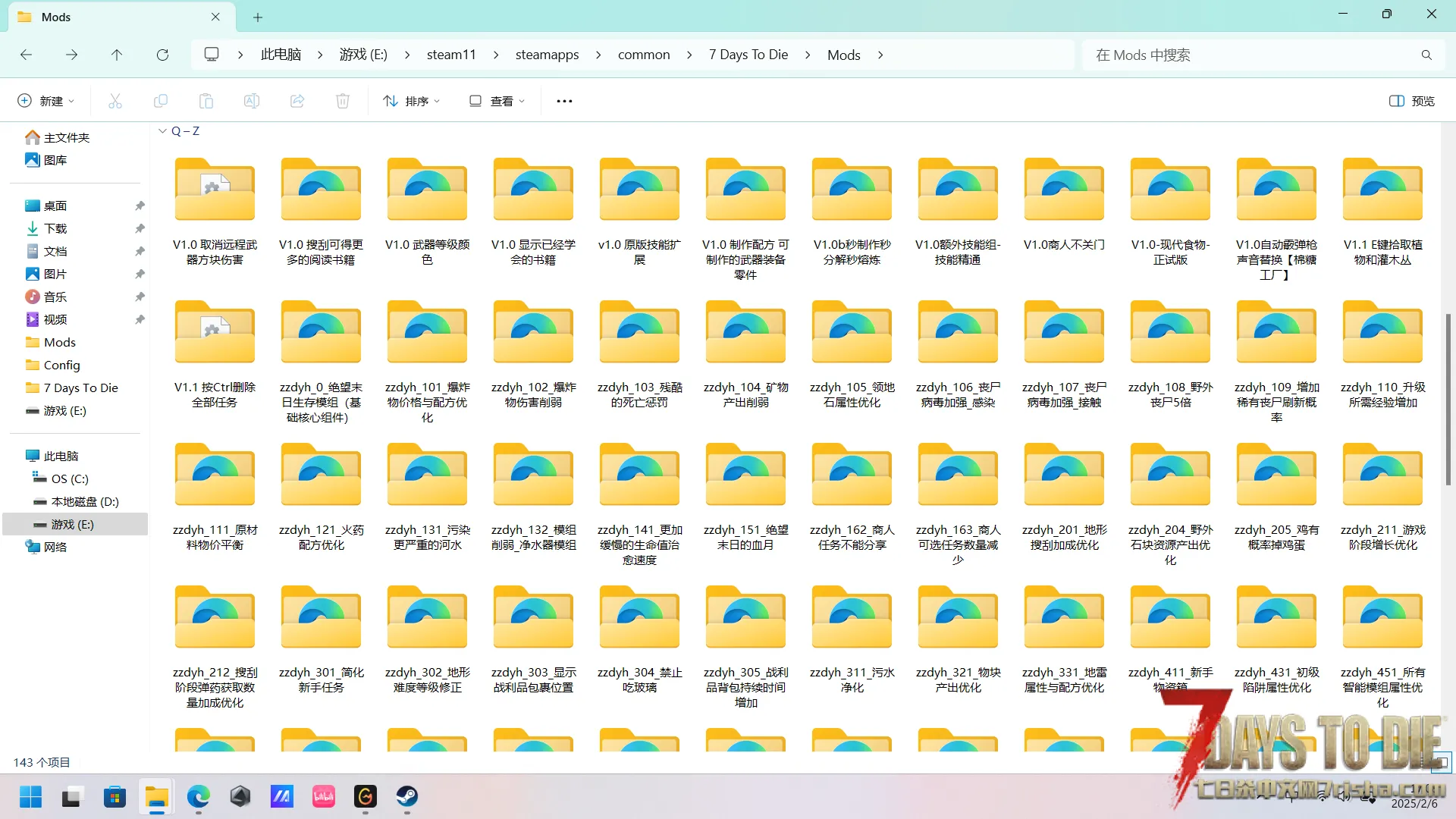The height and width of the screenshot is (819, 1456).
Task: Close the Mods tab
Action: (x=215, y=17)
